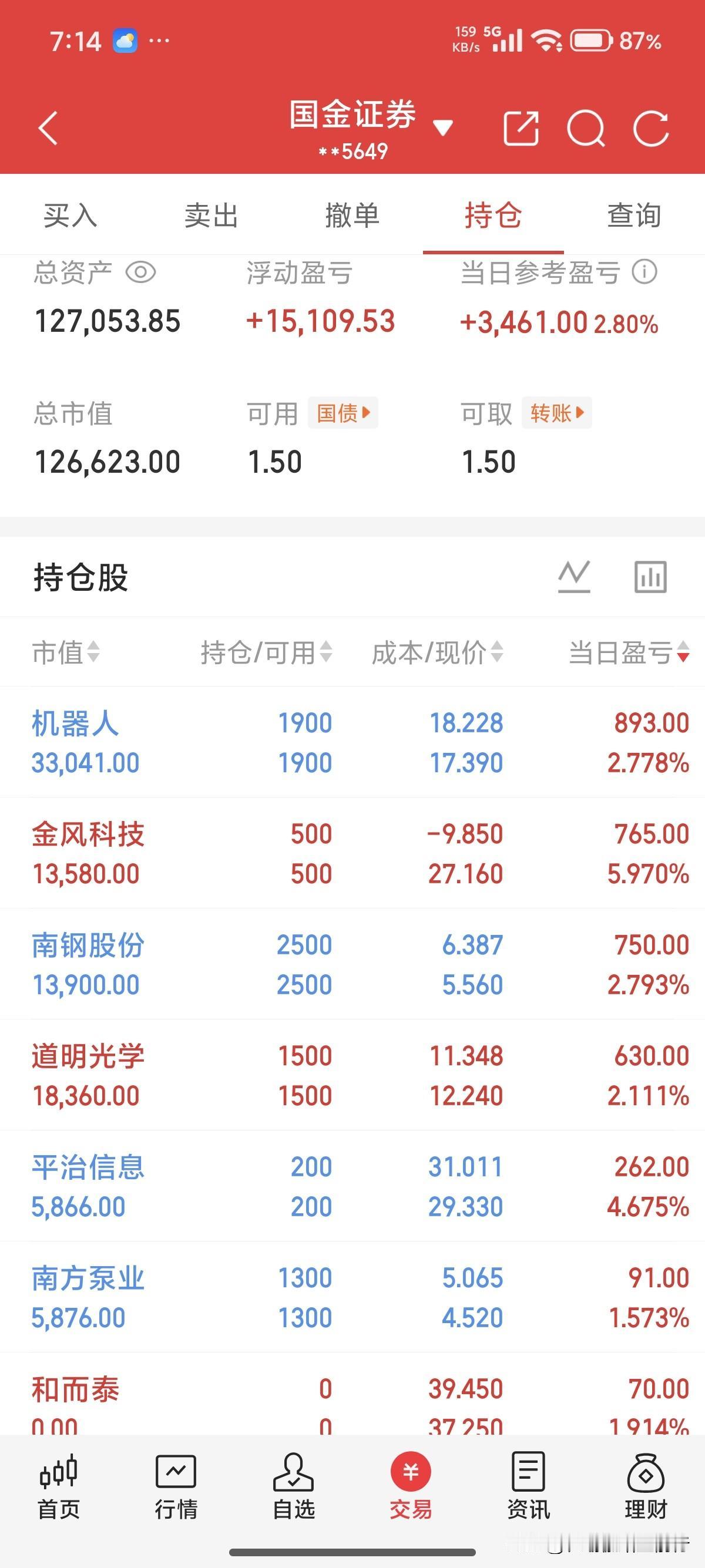Refresh holdings with the reload icon
Image resolution: width=705 pixels, height=1568 pixels.
[651, 129]
